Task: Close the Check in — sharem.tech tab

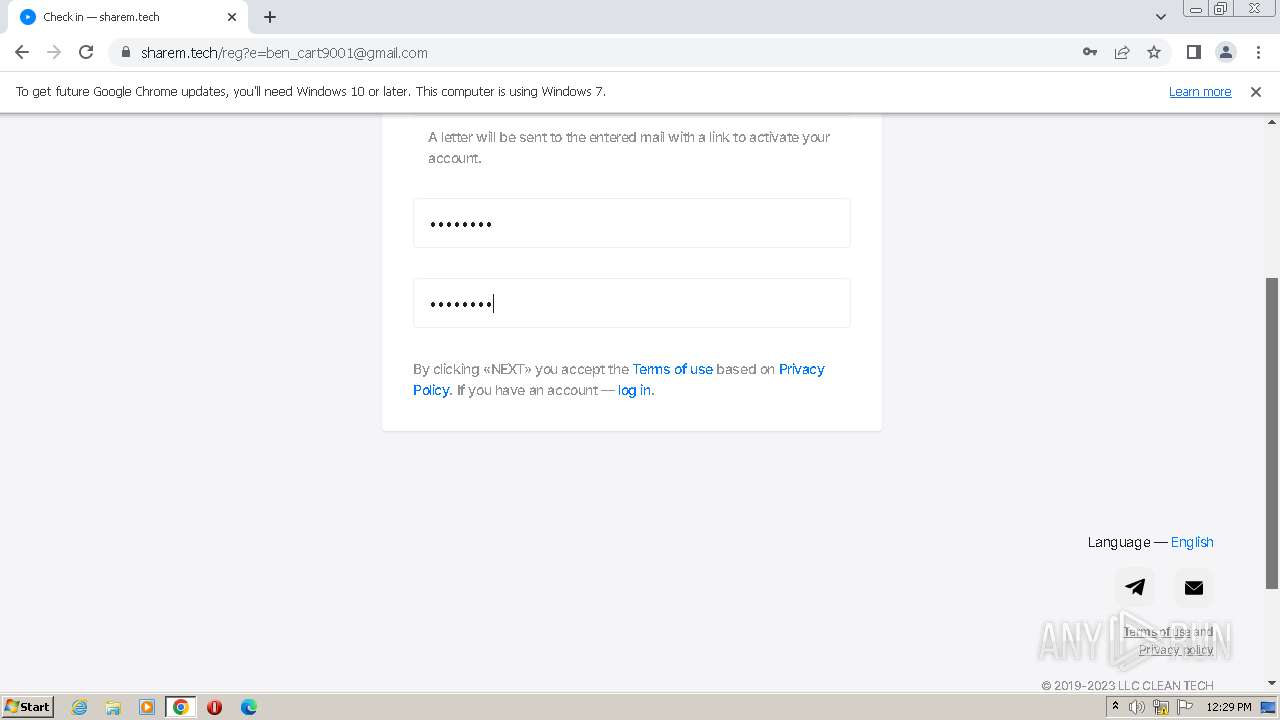Action: coord(232,17)
